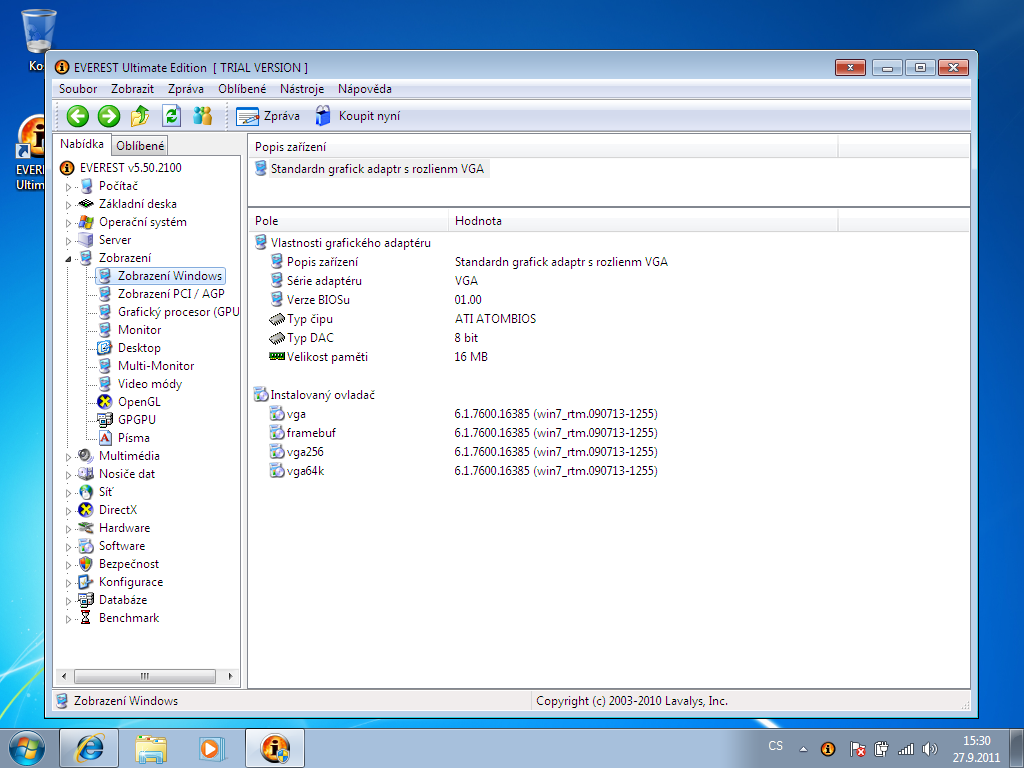Viewport: 1024px width, 768px height.
Task: Click the green Forward arrow toolbar icon
Action: point(109,116)
